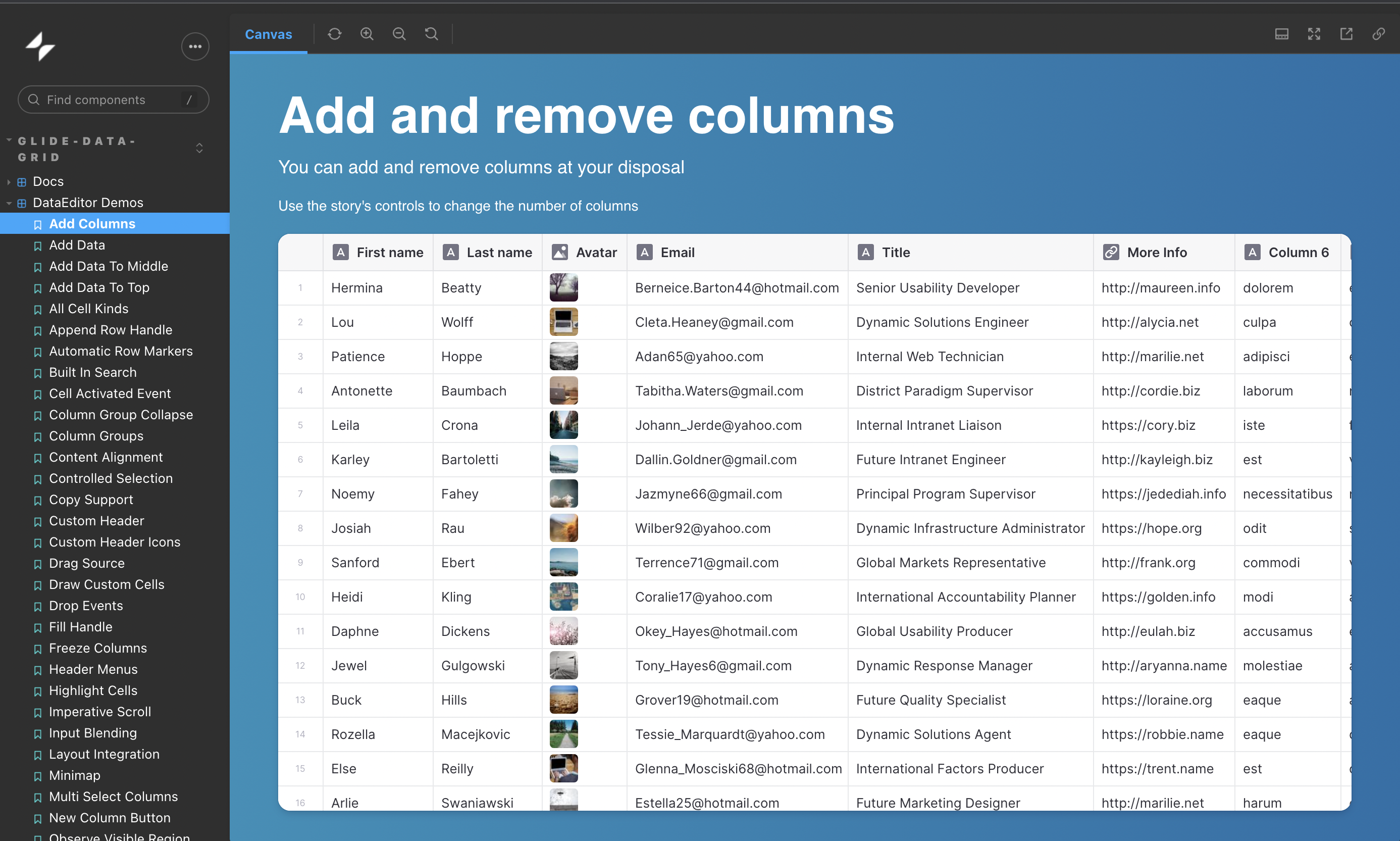
Task: Click the More Info column header
Action: coord(1164,252)
